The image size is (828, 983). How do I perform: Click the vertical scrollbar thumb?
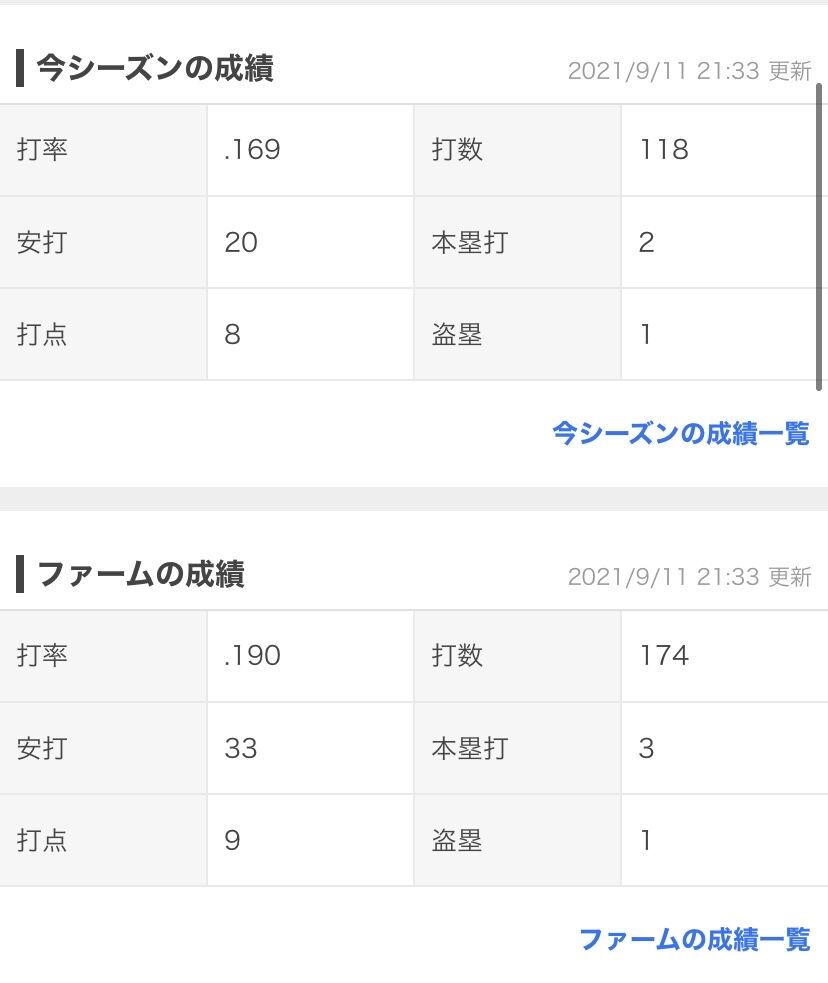coord(819,237)
